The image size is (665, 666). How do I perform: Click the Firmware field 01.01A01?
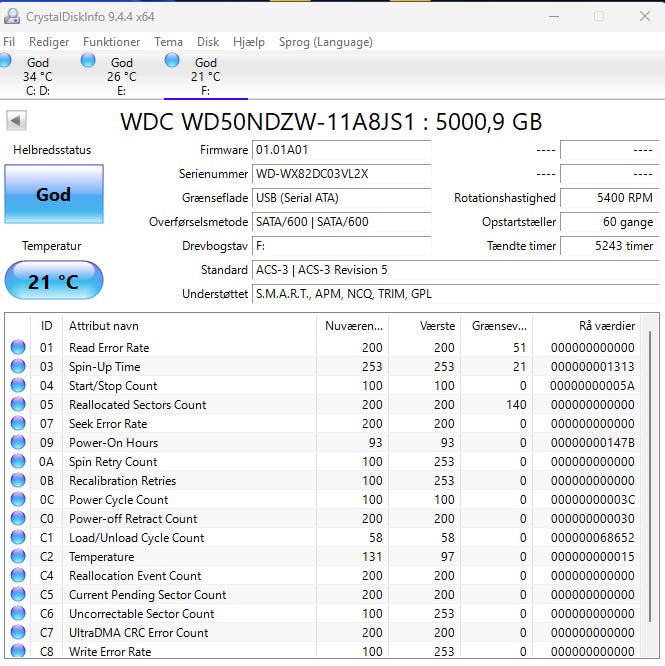click(x=341, y=150)
